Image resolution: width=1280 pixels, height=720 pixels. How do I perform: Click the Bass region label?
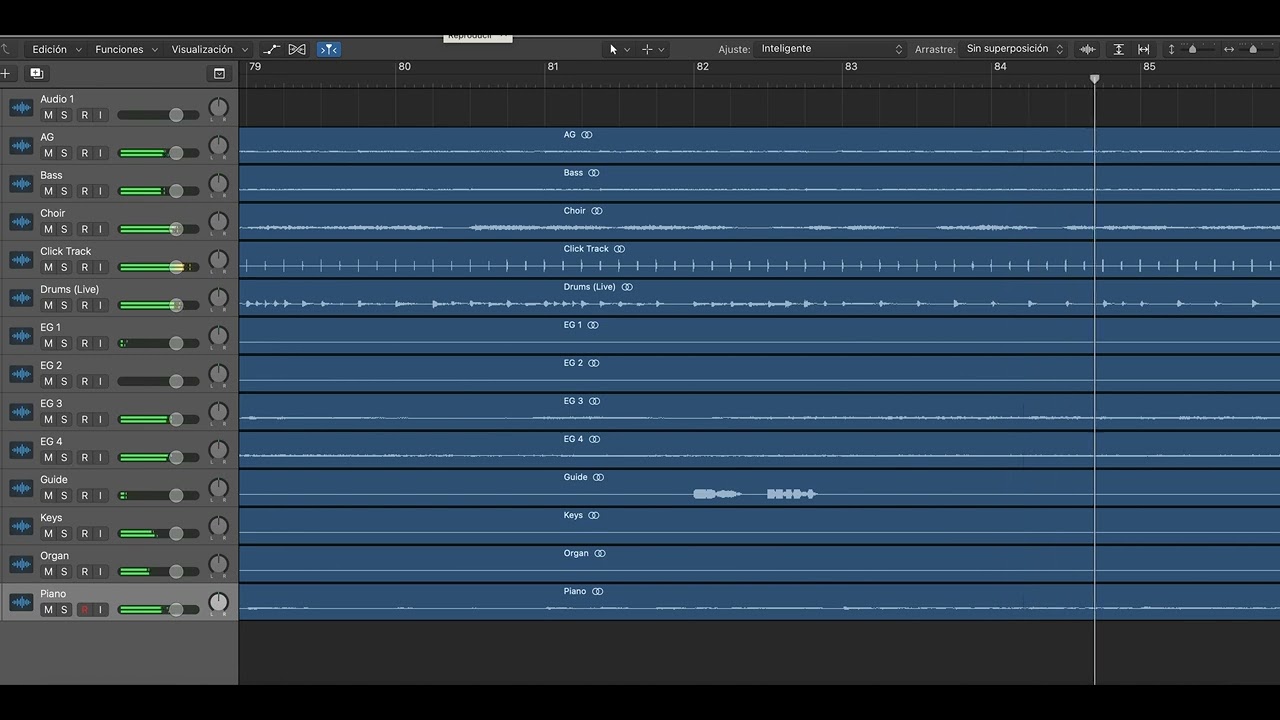tap(573, 173)
